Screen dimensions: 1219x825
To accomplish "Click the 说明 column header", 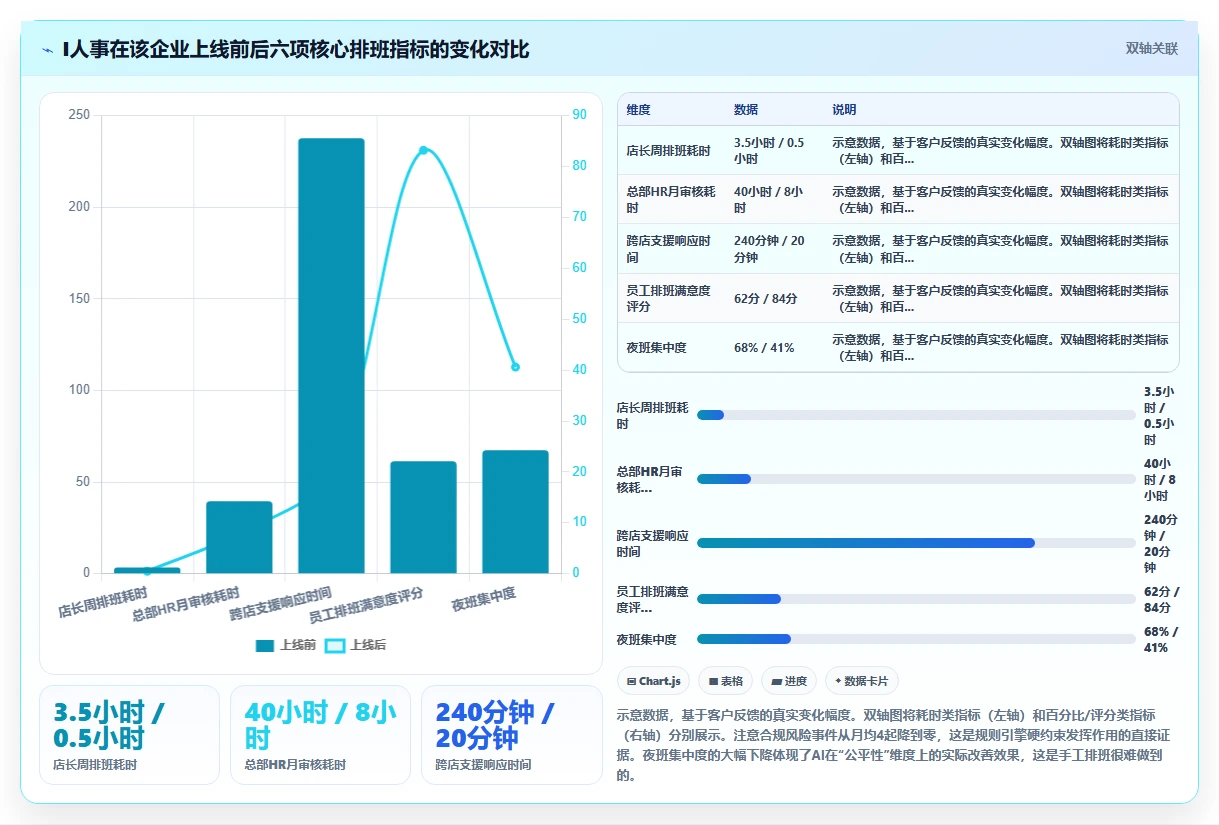I will (x=844, y=110).
